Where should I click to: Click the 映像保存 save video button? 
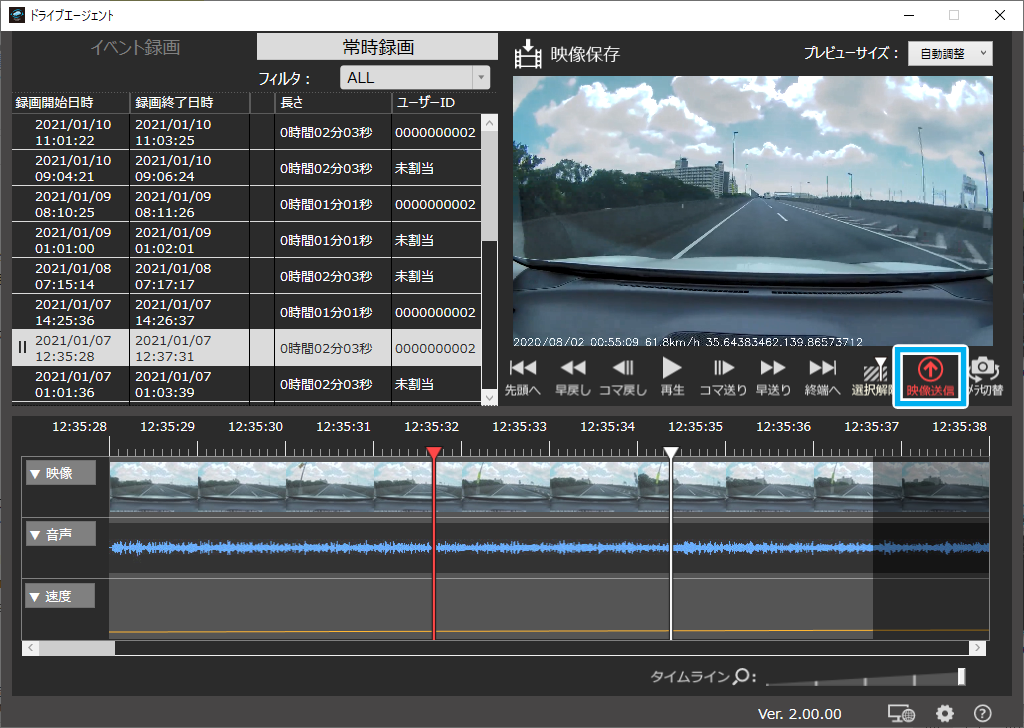point(567,54)
